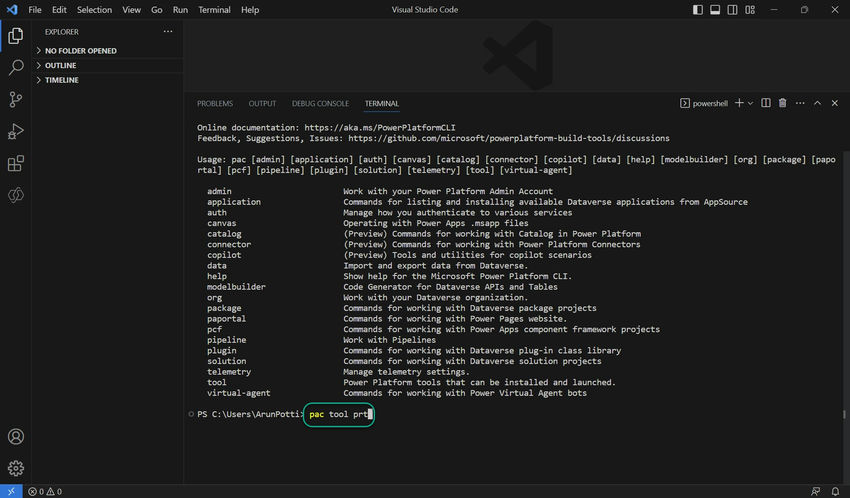Image resolution: width=850 pixels, height=498 pixels.
Task: Toggle primary side bar layout button
Action: [x=698, y=10]
